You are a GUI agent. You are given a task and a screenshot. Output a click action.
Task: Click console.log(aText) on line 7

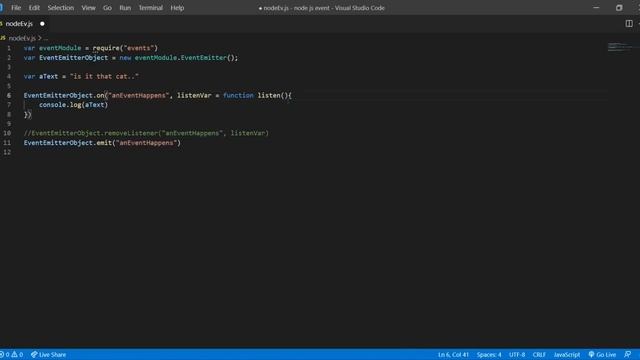(73, 105)
